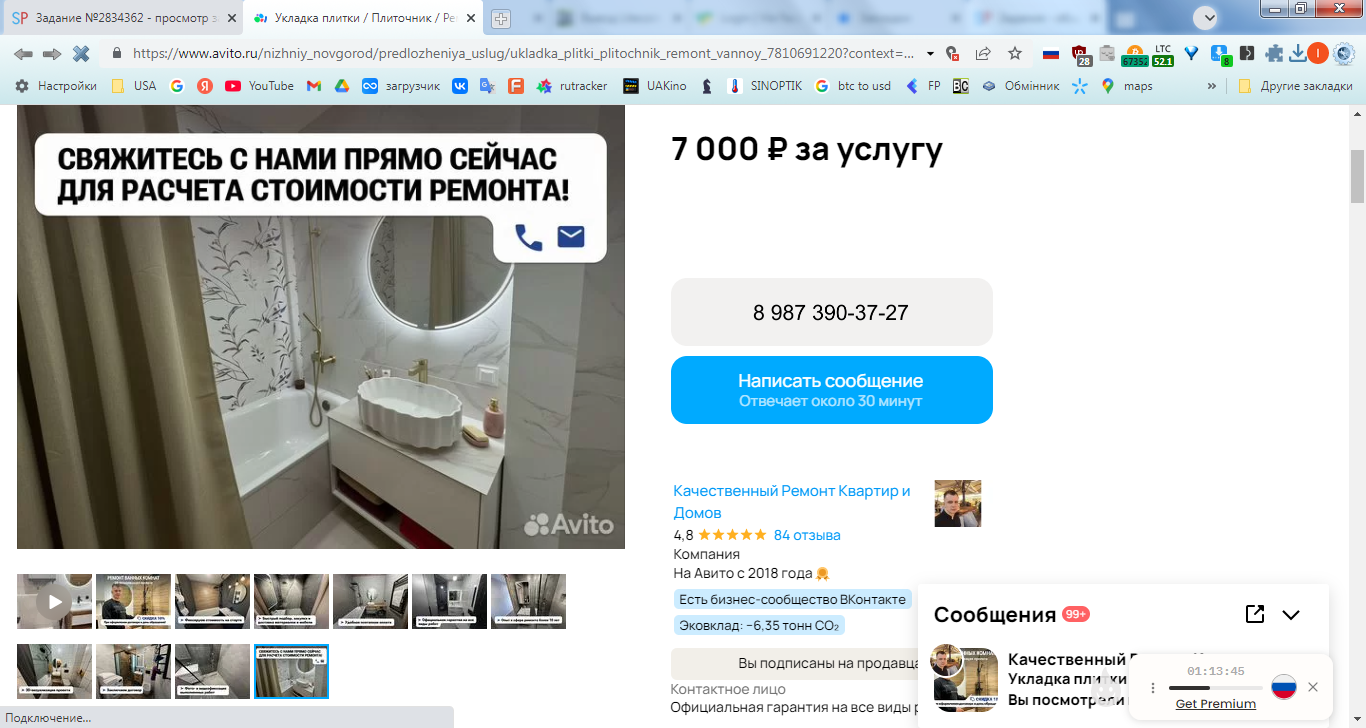
Task: Open the LTC price extension
Action: [x=1163, y=55]
